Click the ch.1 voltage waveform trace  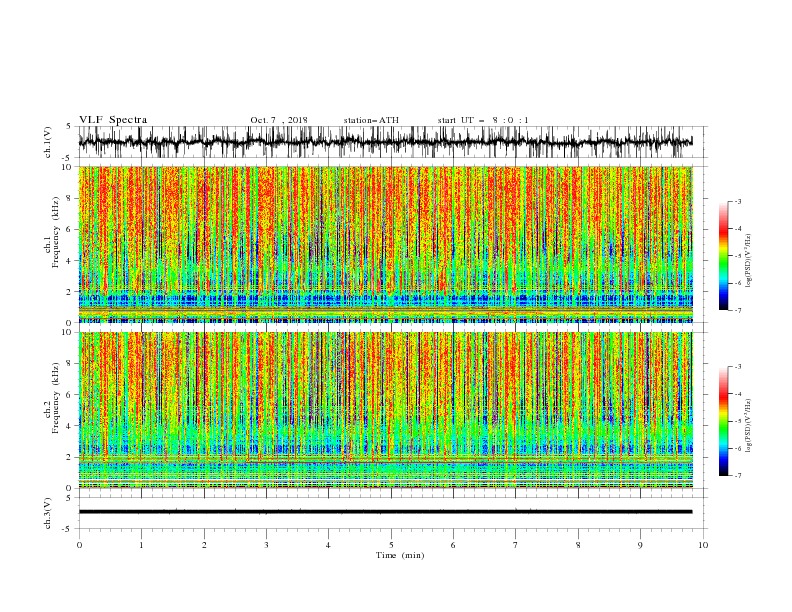click(385, 142)
